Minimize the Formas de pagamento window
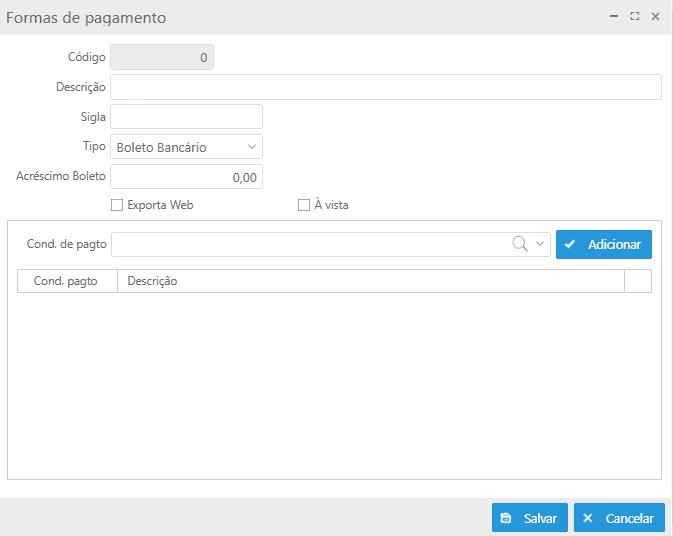 click(x=614, y=17)
